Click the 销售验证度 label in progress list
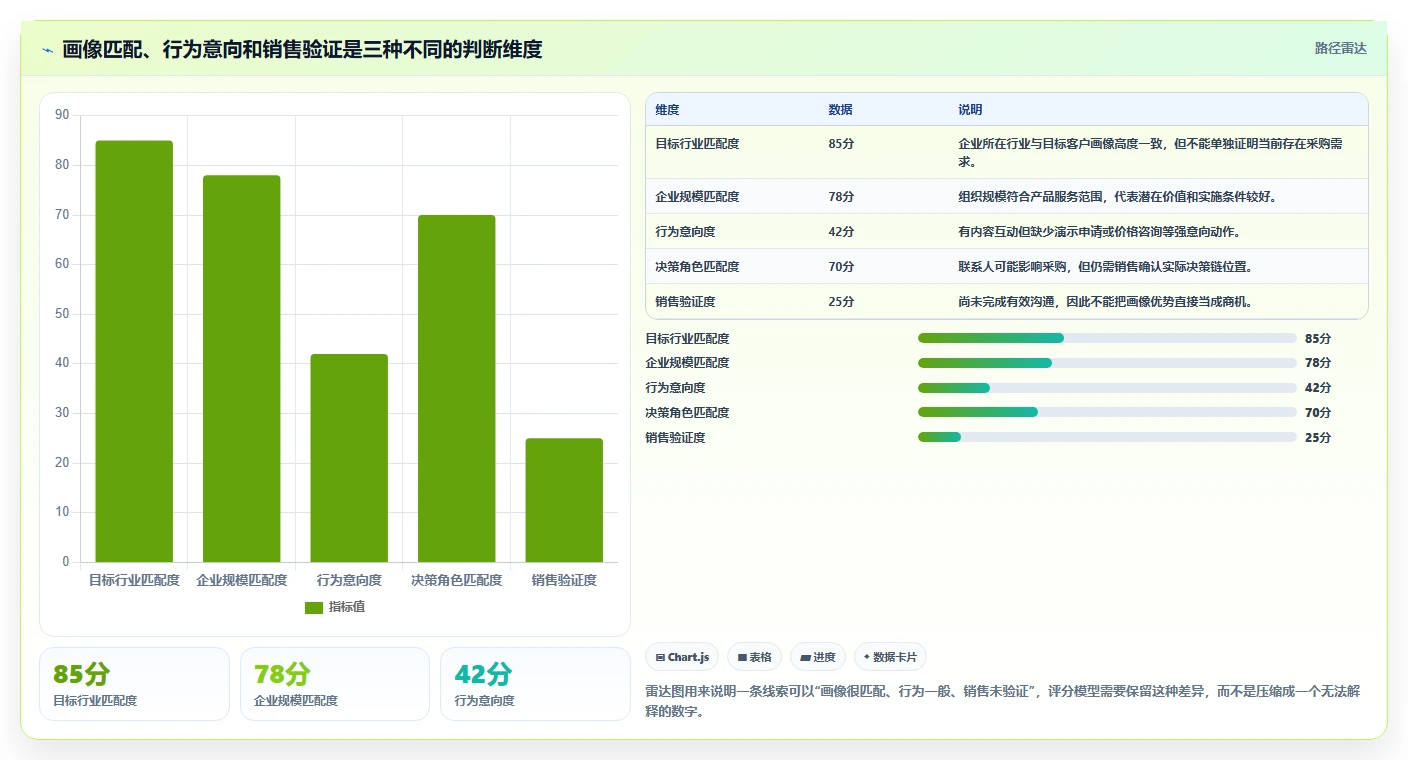 [x=675, y=437]
